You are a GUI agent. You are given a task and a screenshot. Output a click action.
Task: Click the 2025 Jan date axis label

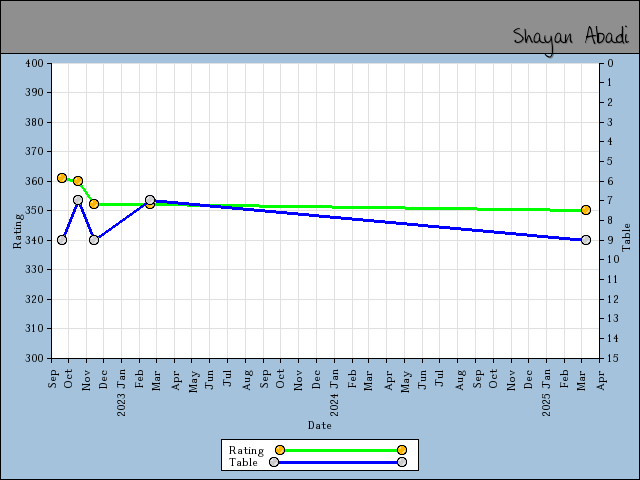point(547,392)
